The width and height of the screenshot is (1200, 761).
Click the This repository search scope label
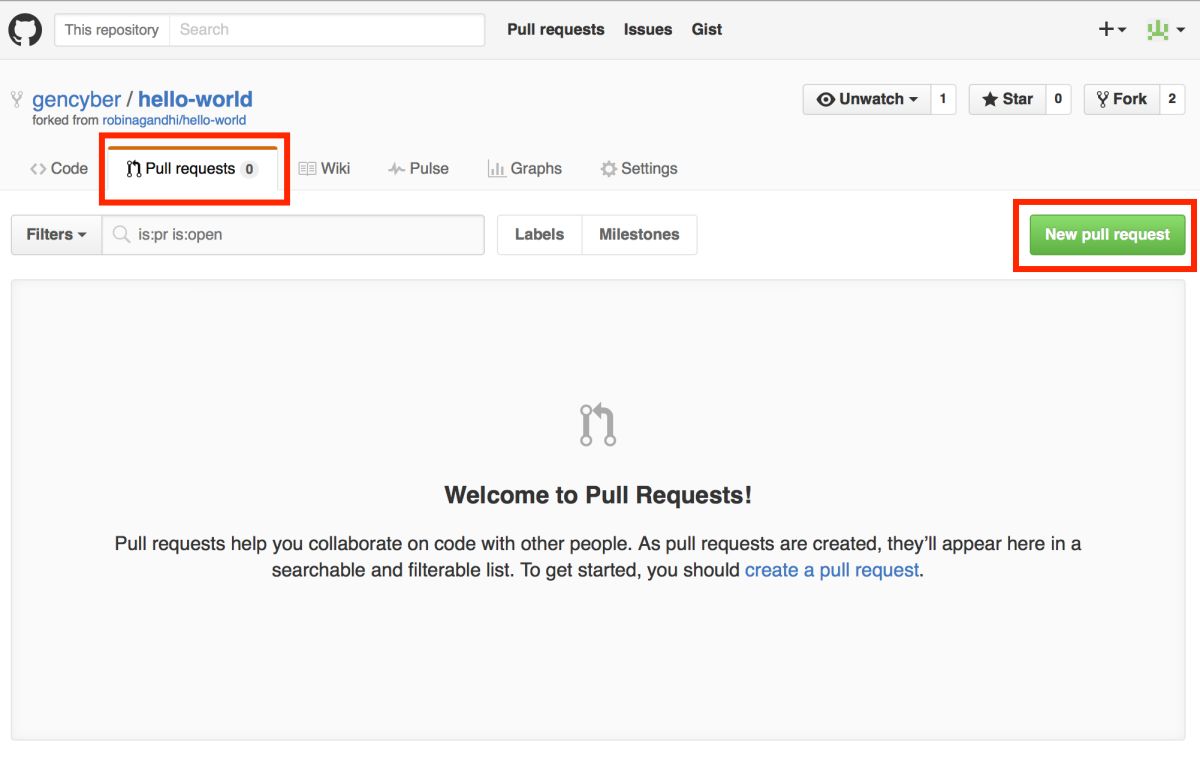pyautogui.click(x=112, y=30)
